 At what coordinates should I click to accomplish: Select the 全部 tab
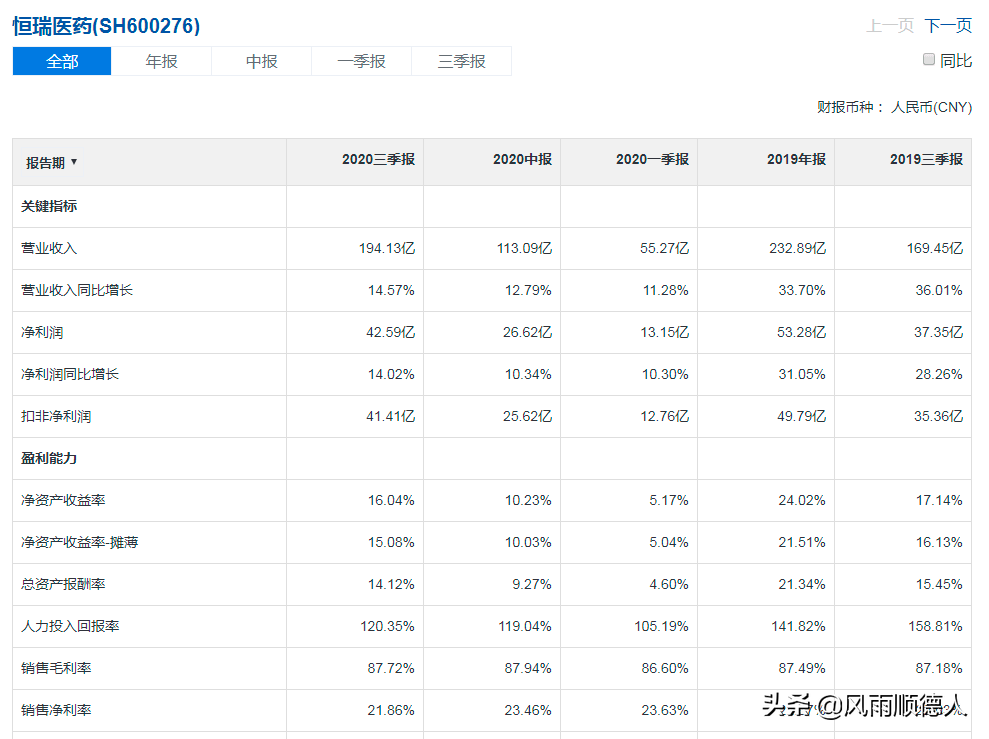point(62,61)
